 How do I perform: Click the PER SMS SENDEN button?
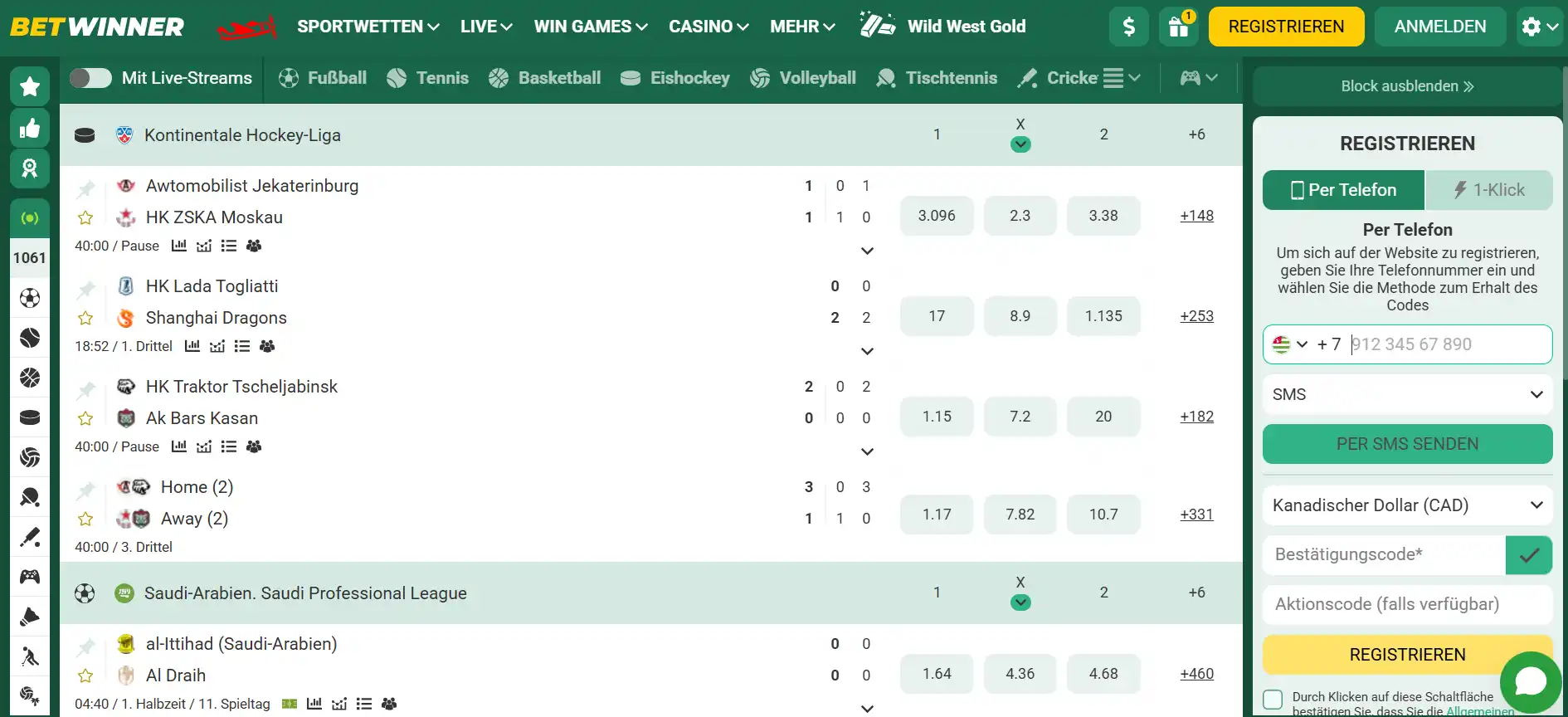[1408, 444]
